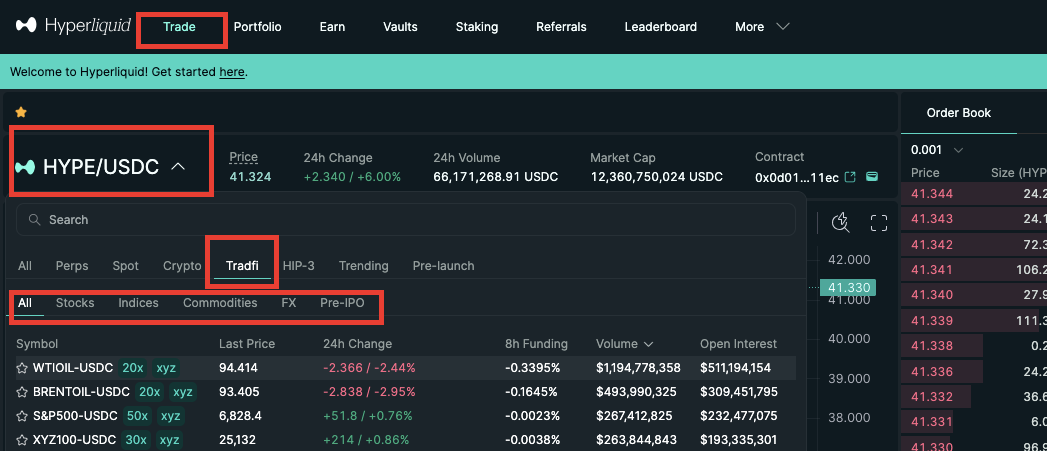Click the 0x0d01...11ec contract address
1047x451 pixels.
(x=797, y=177)
